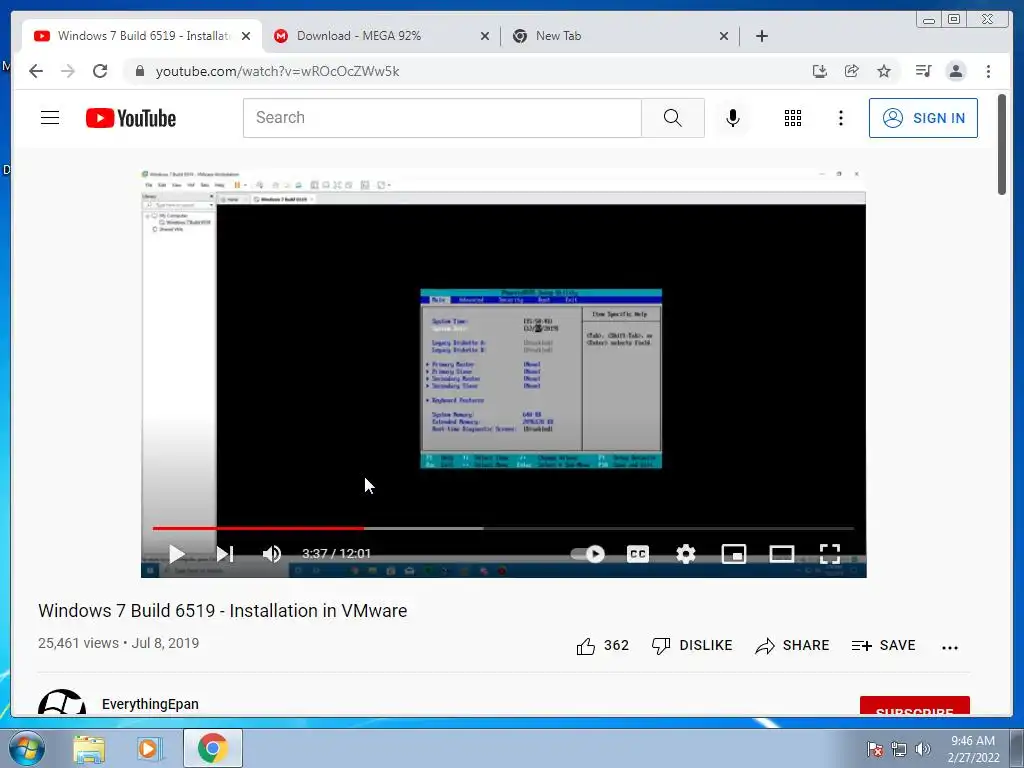The height and width of the screenshot is (768, 1024).
Task: Launch Windows Media Player from taskbar
Action: 148,748
